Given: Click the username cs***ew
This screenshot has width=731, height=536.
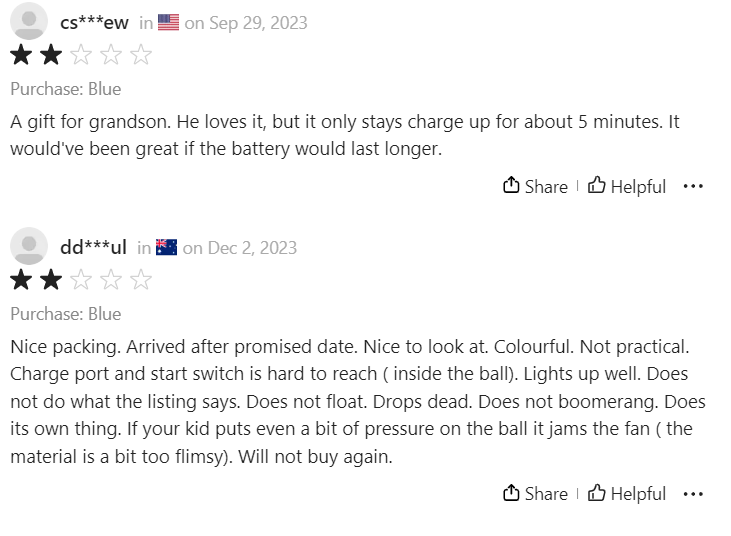Looking at the screenshot, I should pyautogui.click(x=94, y=23).
